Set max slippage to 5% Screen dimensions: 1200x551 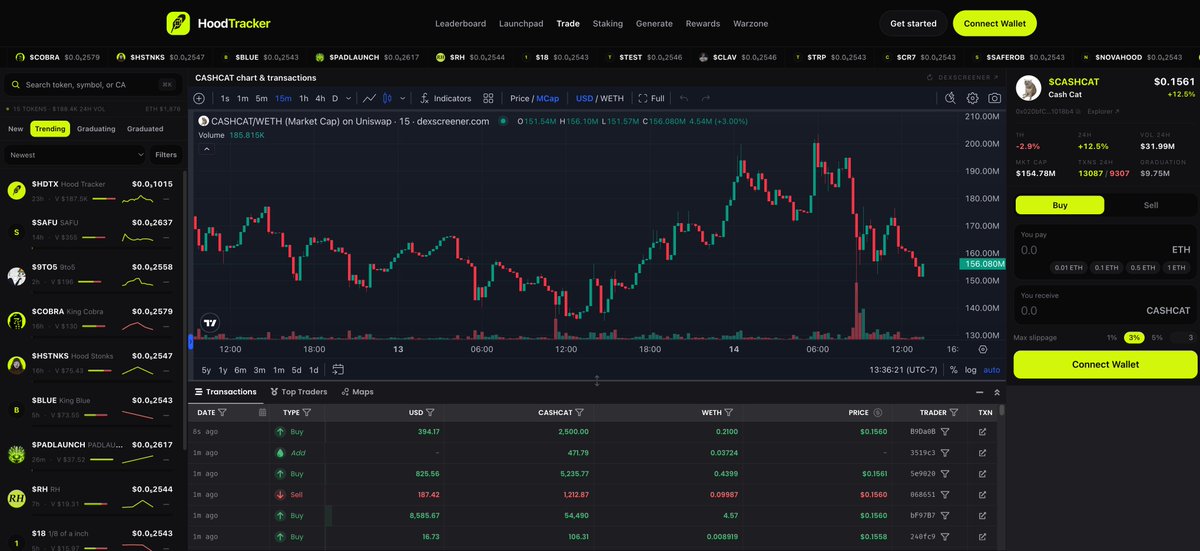[1157, 338]
